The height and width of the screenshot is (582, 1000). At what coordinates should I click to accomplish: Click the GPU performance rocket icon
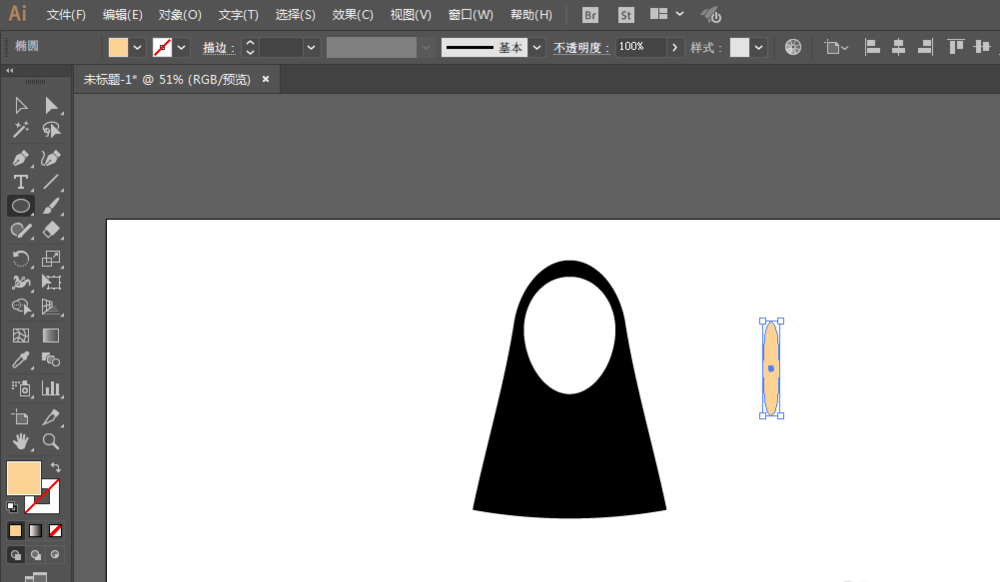click(x=711, y=15)
